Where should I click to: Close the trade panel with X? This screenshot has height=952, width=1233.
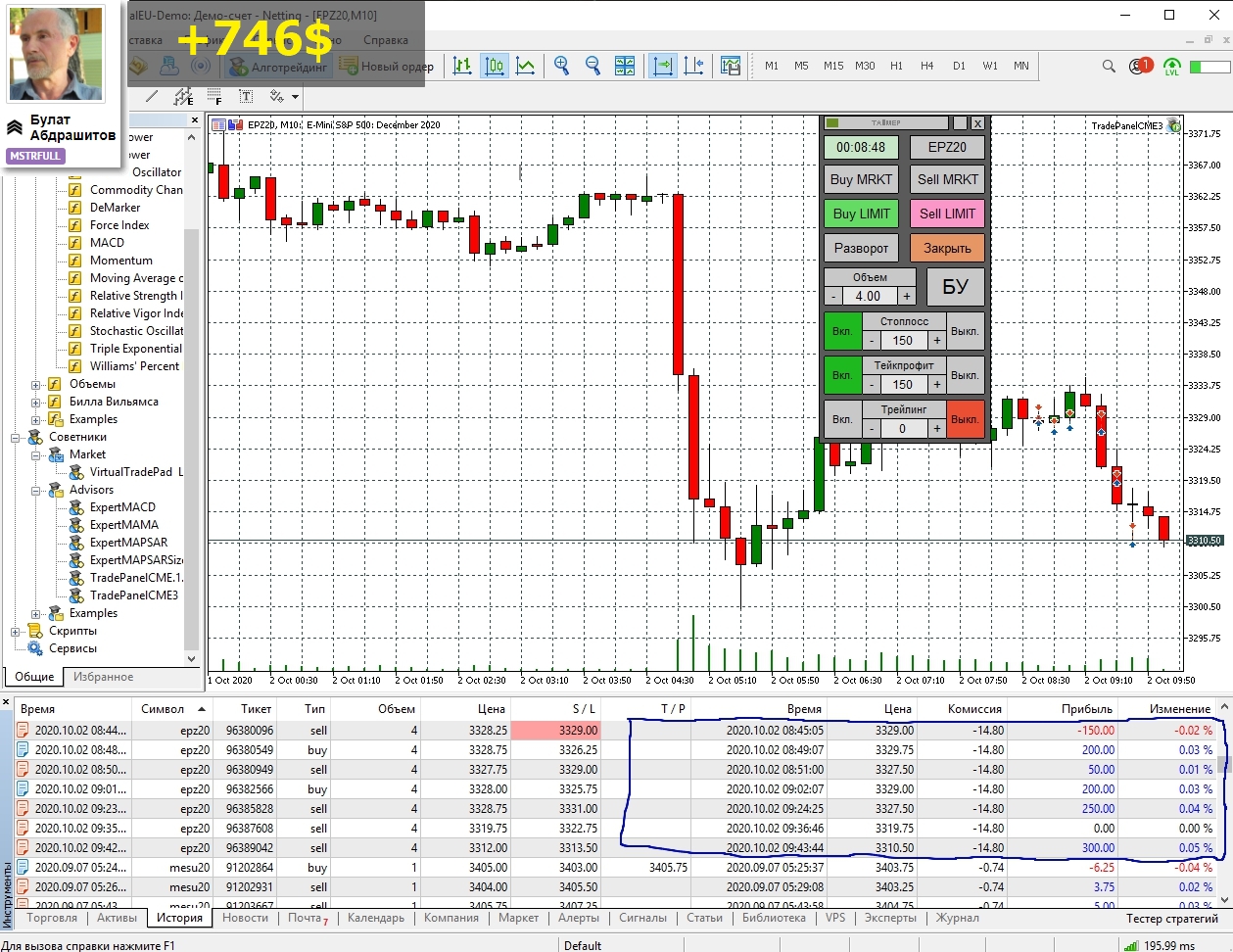pos(976,123)
